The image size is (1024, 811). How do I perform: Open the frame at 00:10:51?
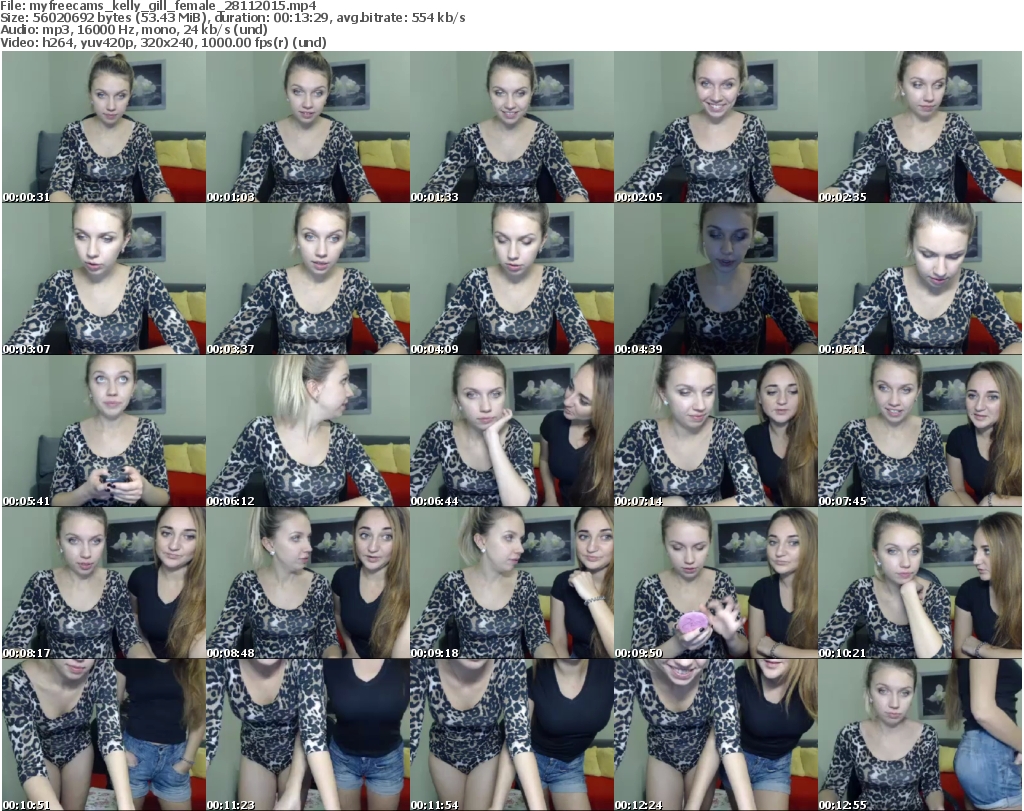[x=104, y=735]
